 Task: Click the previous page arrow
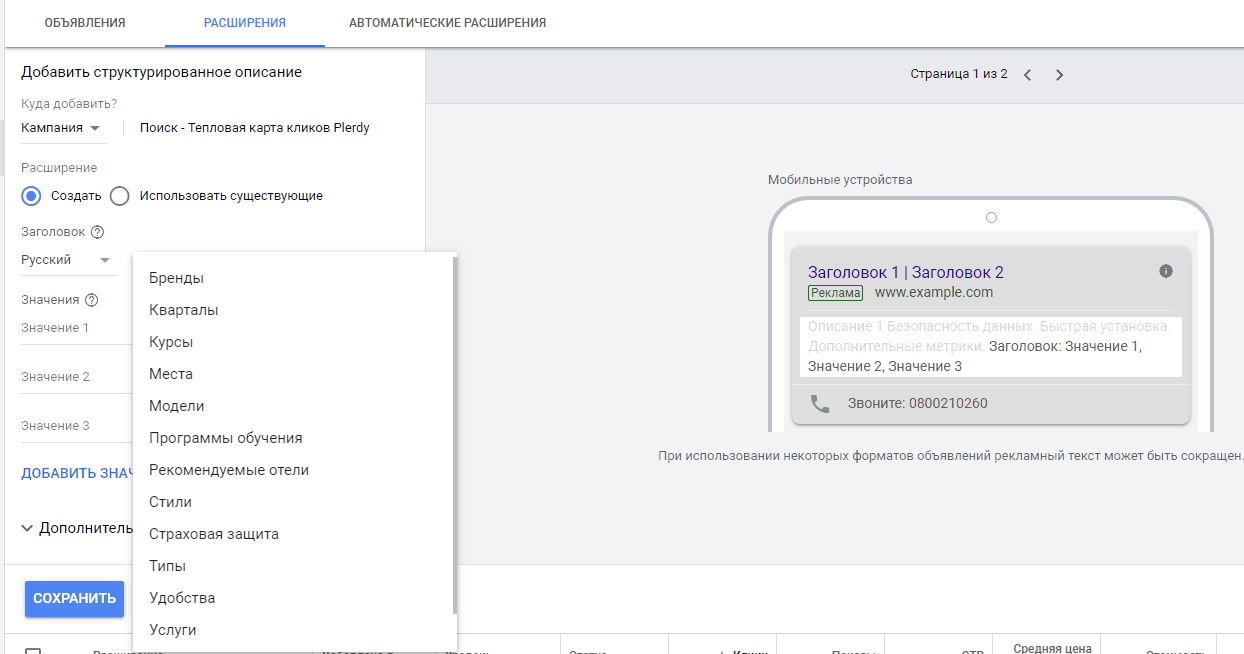coord(1028,73)
